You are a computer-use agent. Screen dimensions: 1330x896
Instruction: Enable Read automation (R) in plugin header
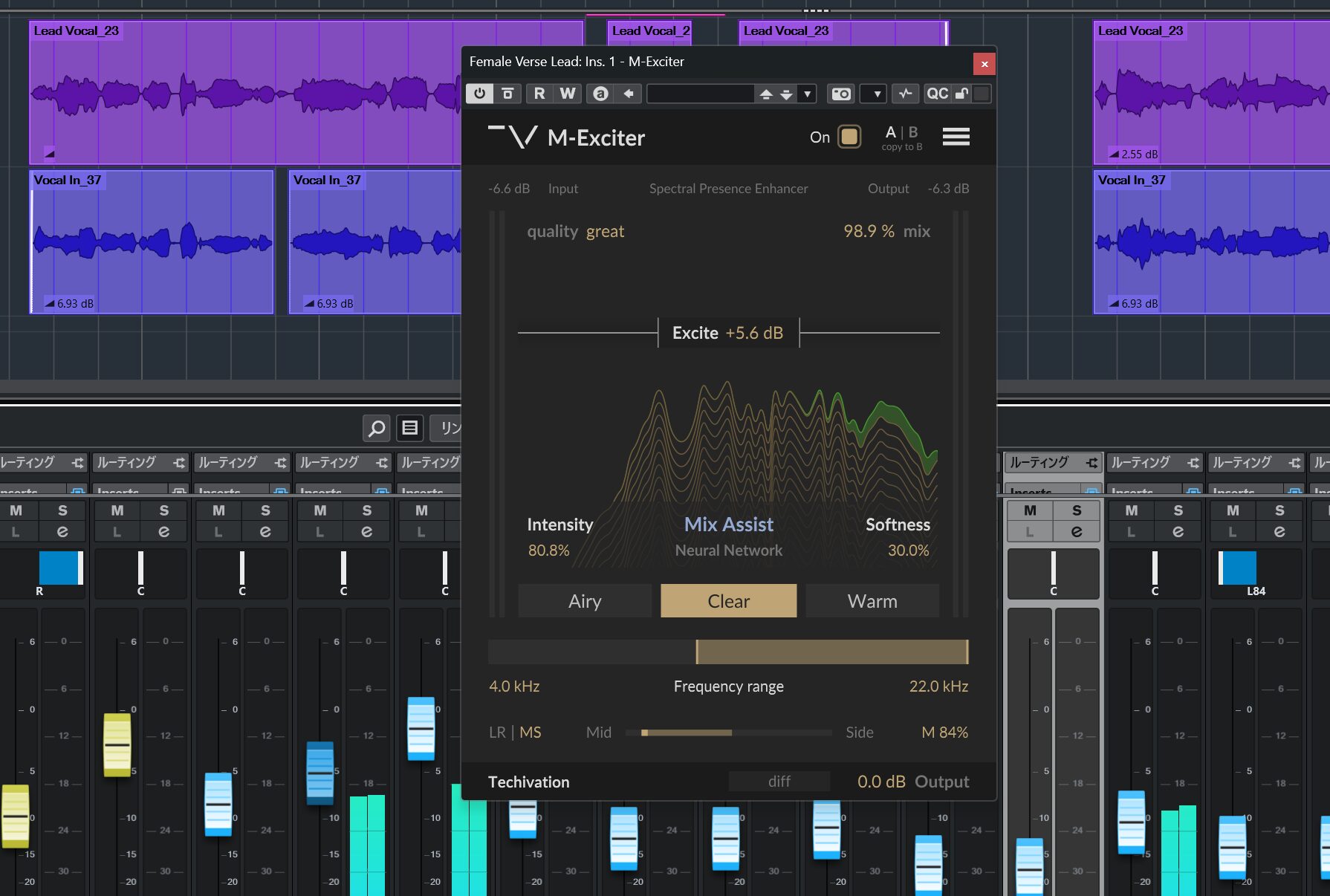(x=539, y=94)
